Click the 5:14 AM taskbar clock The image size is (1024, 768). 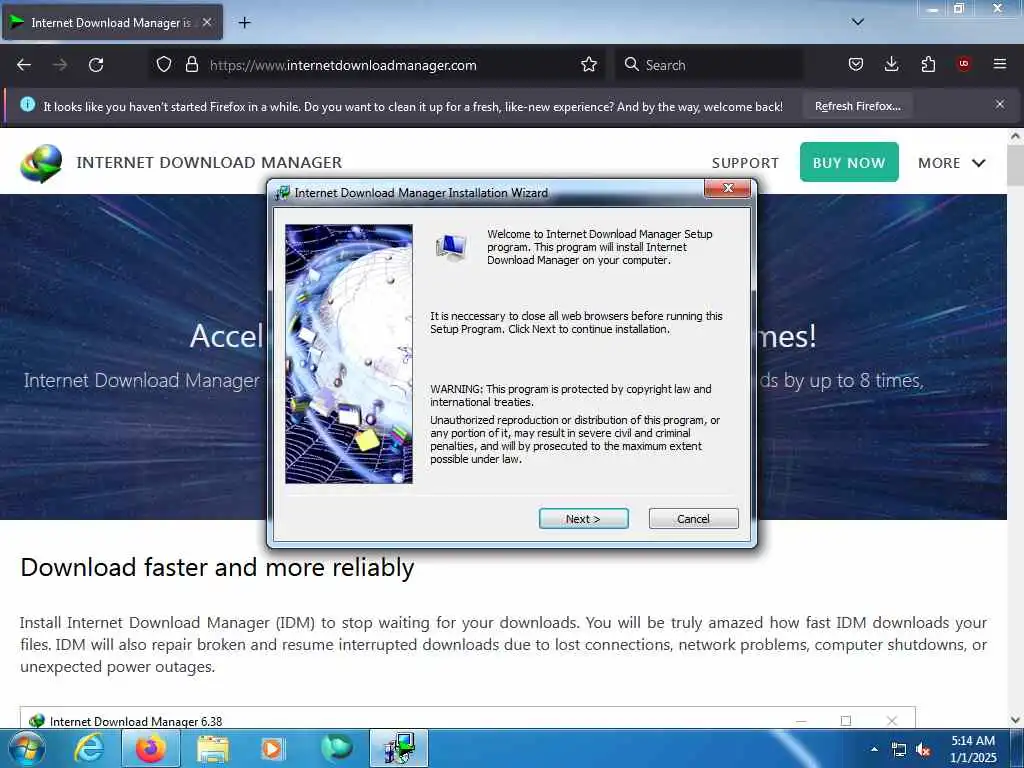pyautogui.click(x=973, y=748)
